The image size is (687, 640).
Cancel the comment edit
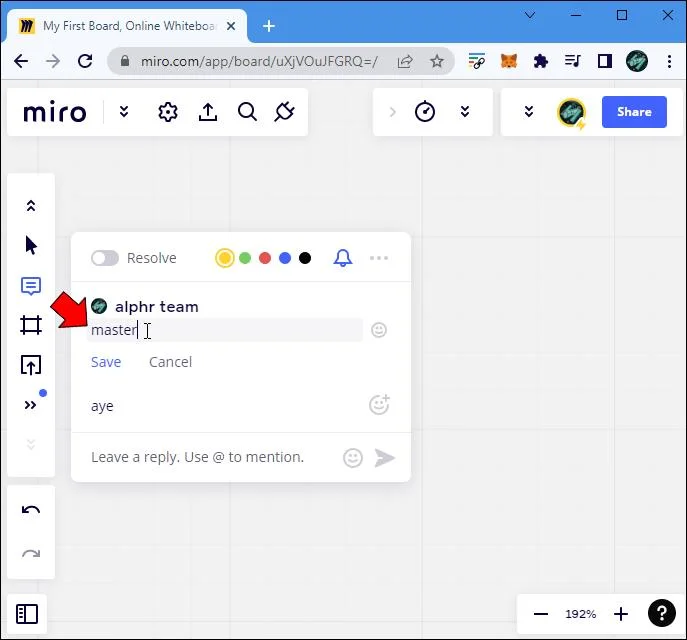pos(170,362)
